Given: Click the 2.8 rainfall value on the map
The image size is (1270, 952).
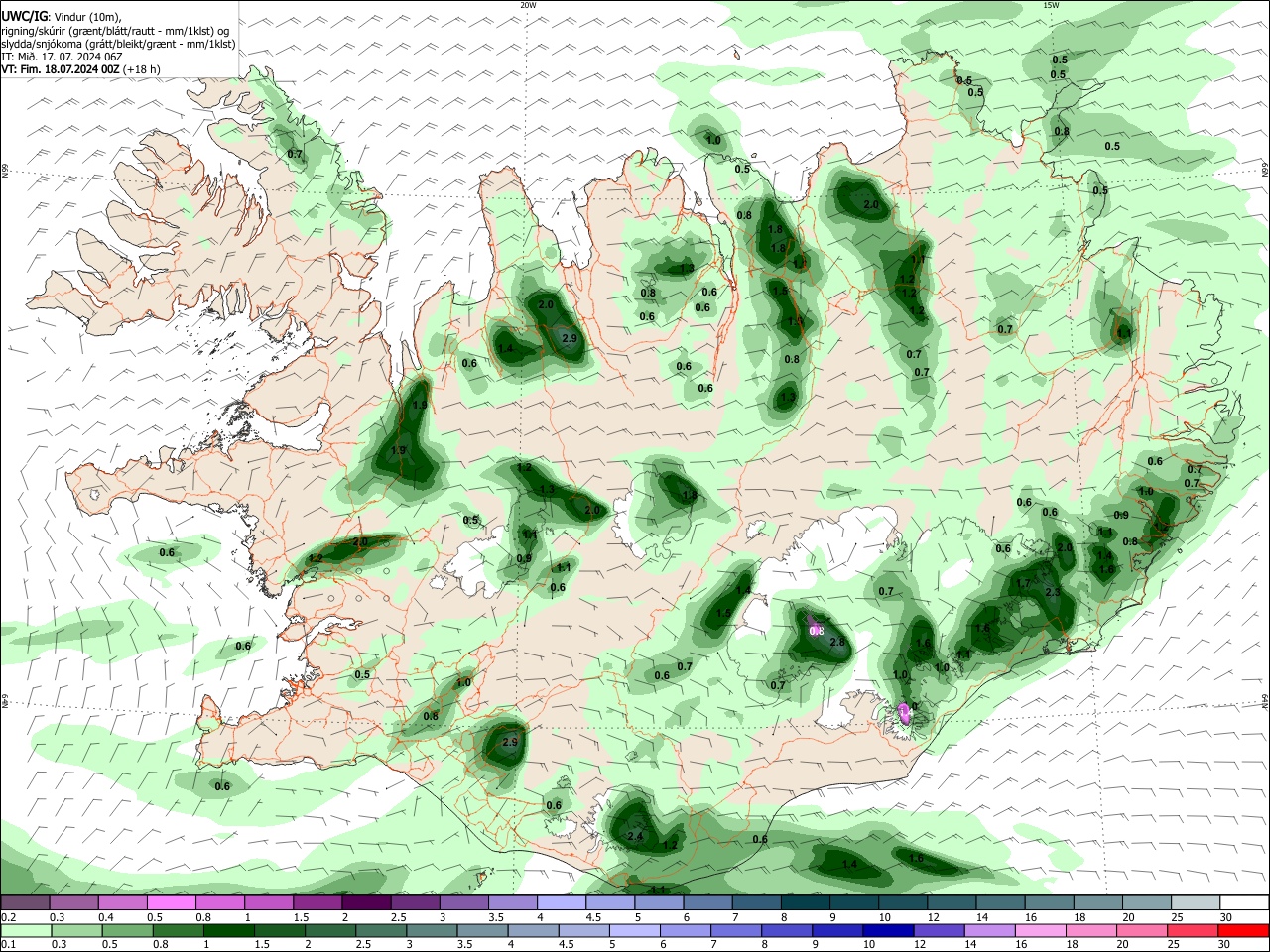Looking at the screenshot, I should click(x=836, y=643).
